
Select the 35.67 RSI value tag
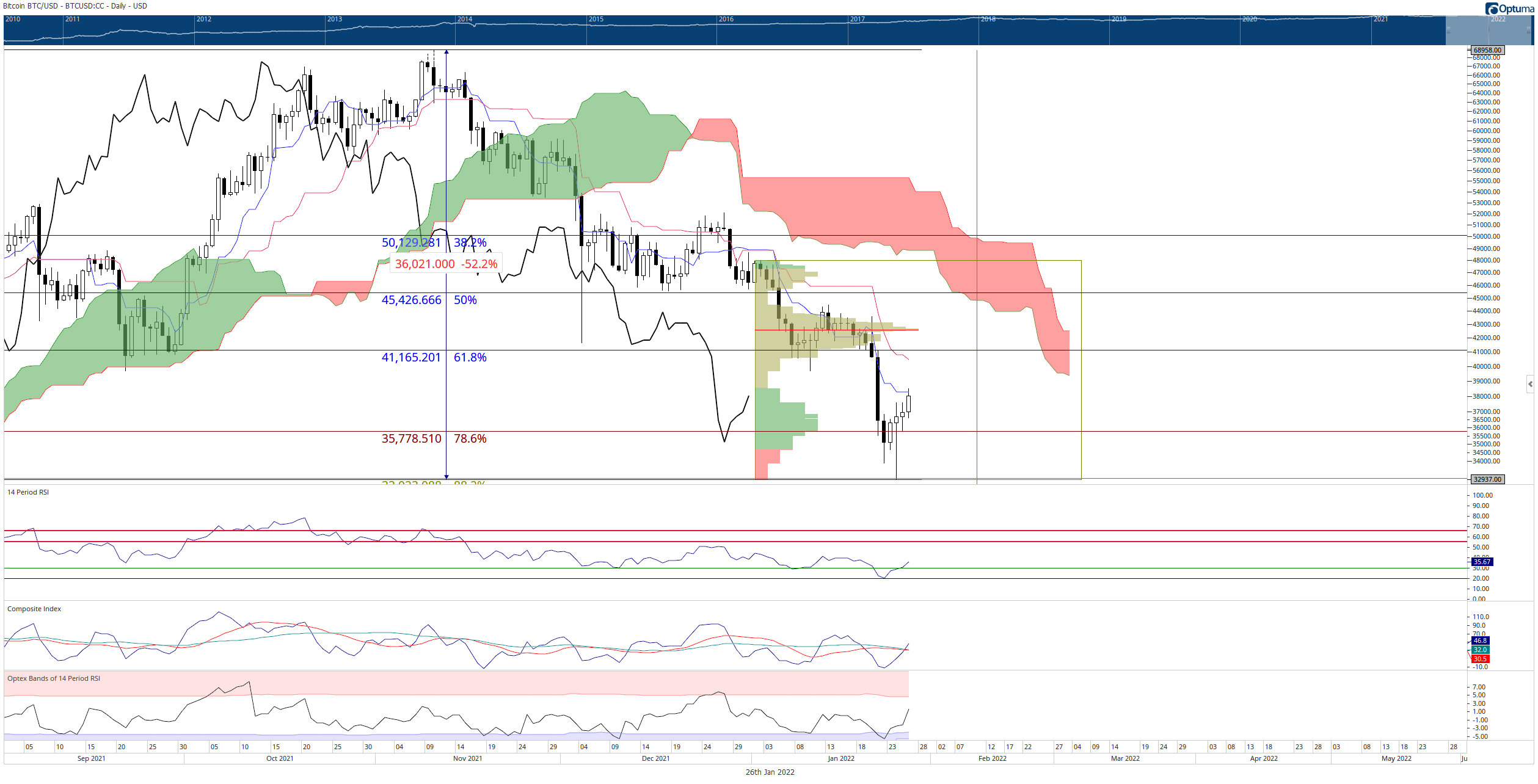coord(1482,562)
